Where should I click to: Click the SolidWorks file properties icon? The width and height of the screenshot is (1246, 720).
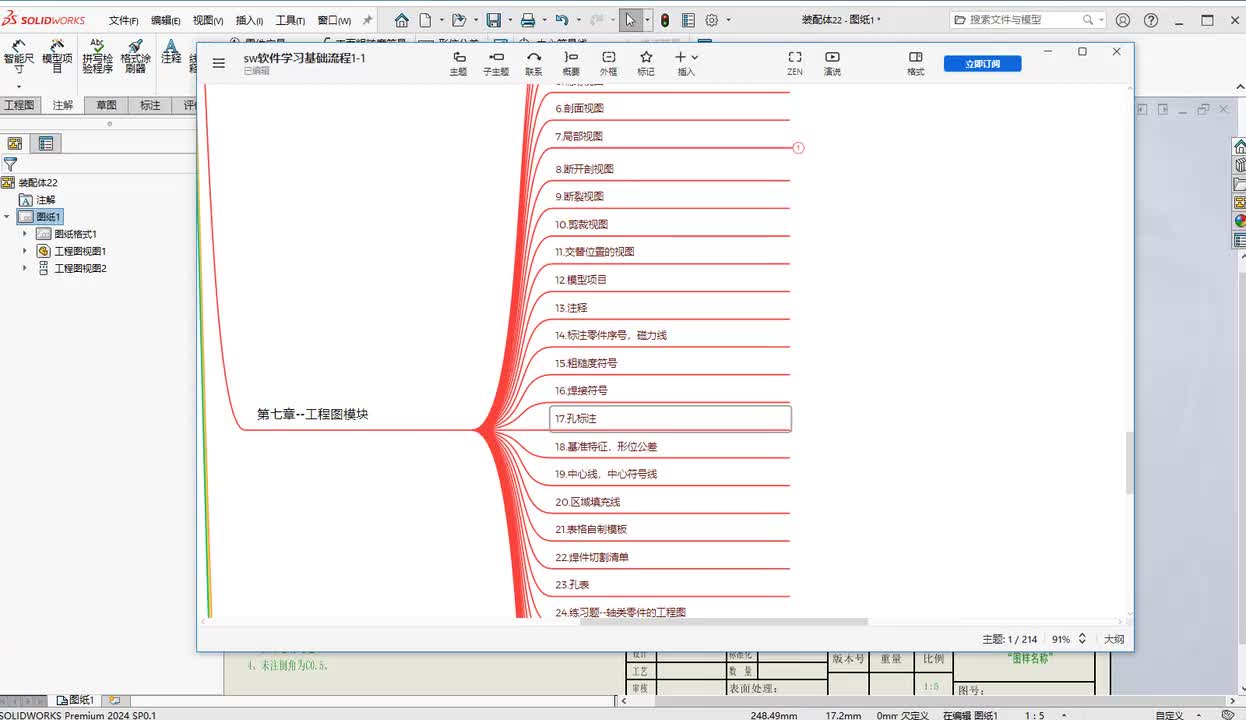tap(687, 20)
